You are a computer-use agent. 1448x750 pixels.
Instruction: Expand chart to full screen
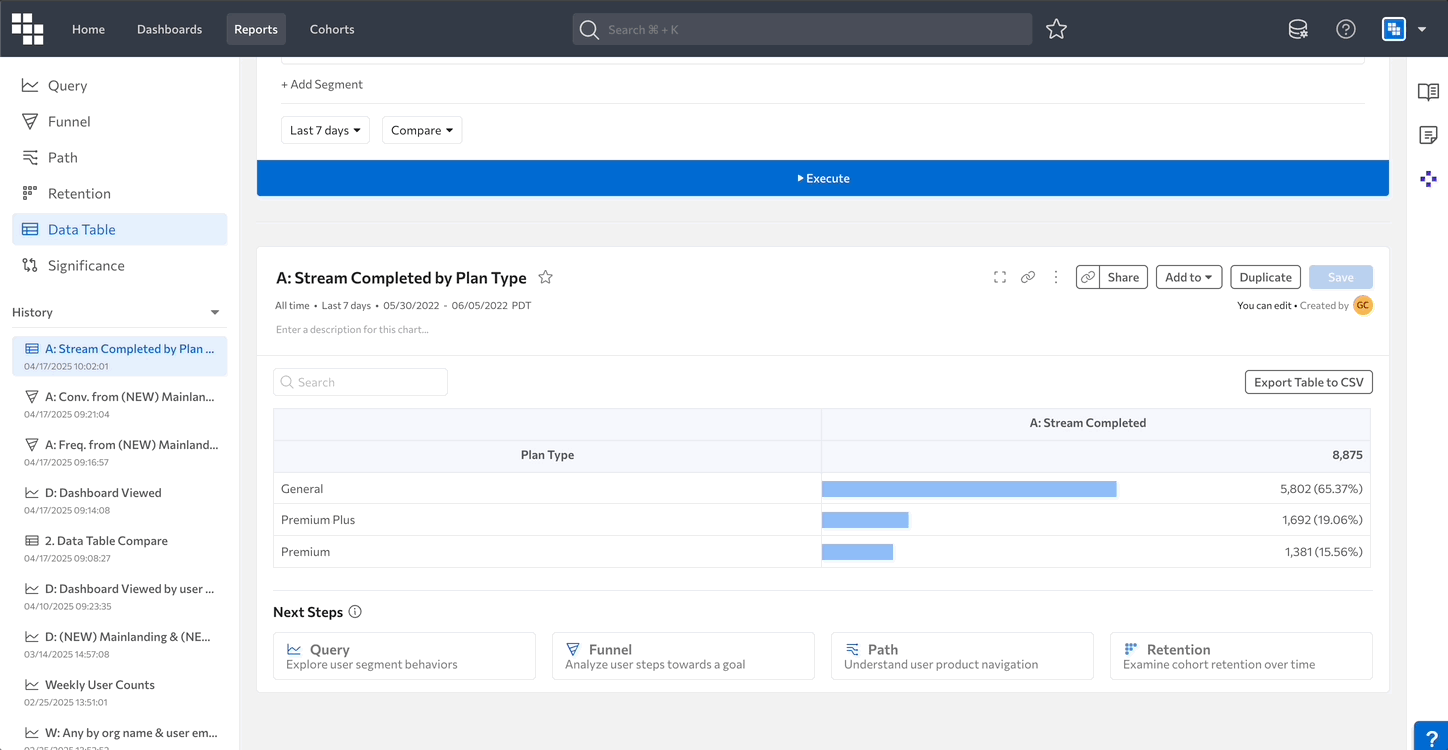click(1000, 277)
